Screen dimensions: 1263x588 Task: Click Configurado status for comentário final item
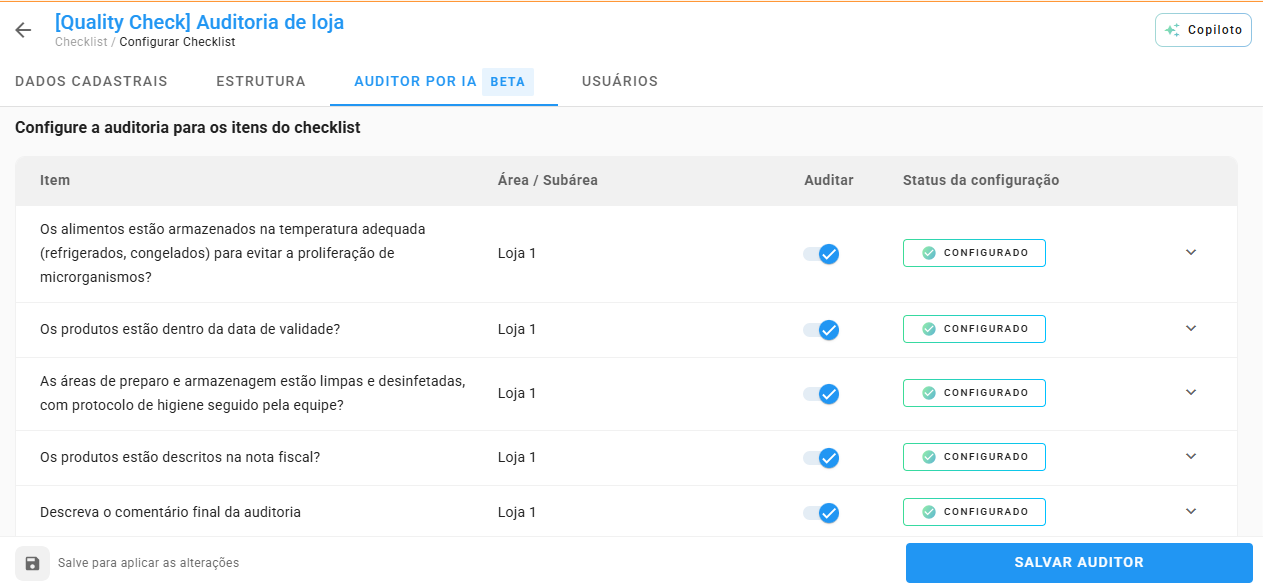click(974, 512)
